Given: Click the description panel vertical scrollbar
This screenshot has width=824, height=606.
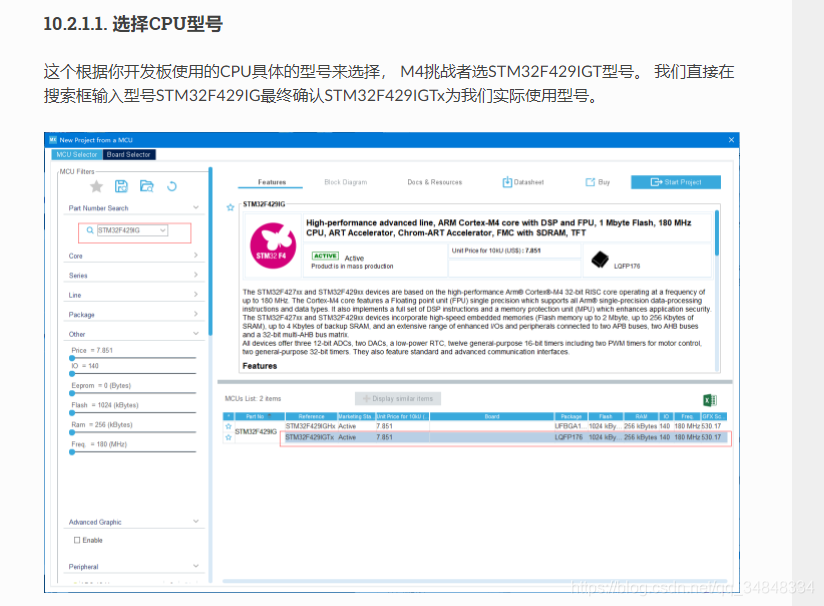Looking at the screenshot, I should tap(717, 233).
